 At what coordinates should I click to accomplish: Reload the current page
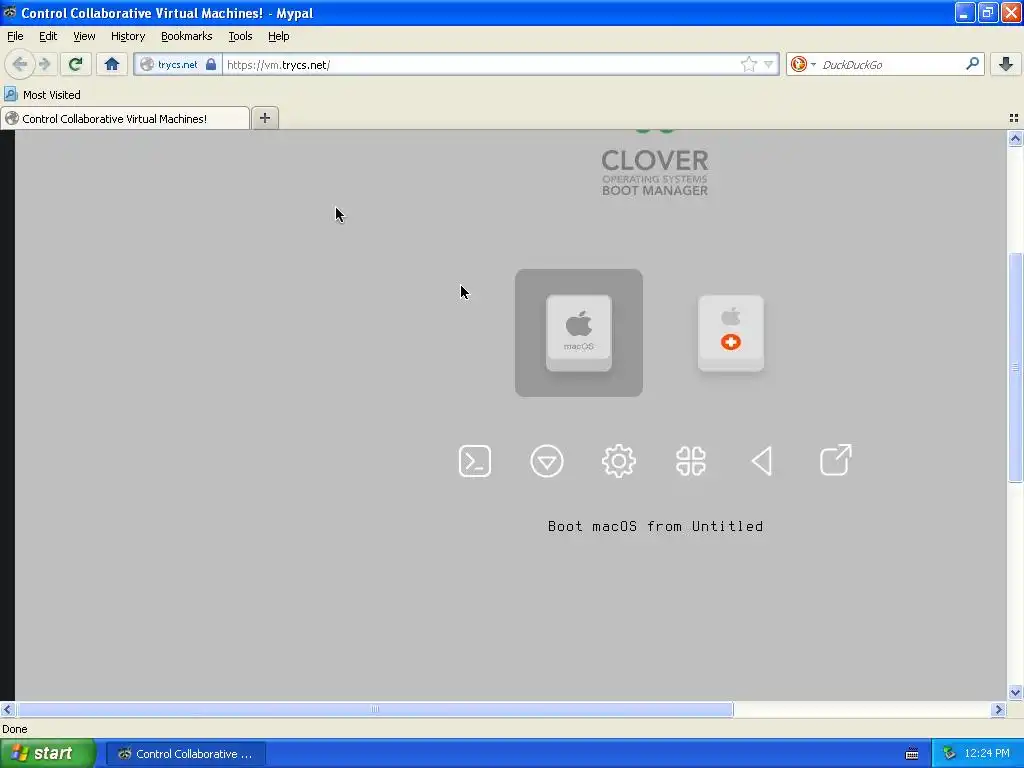point(75,64)
